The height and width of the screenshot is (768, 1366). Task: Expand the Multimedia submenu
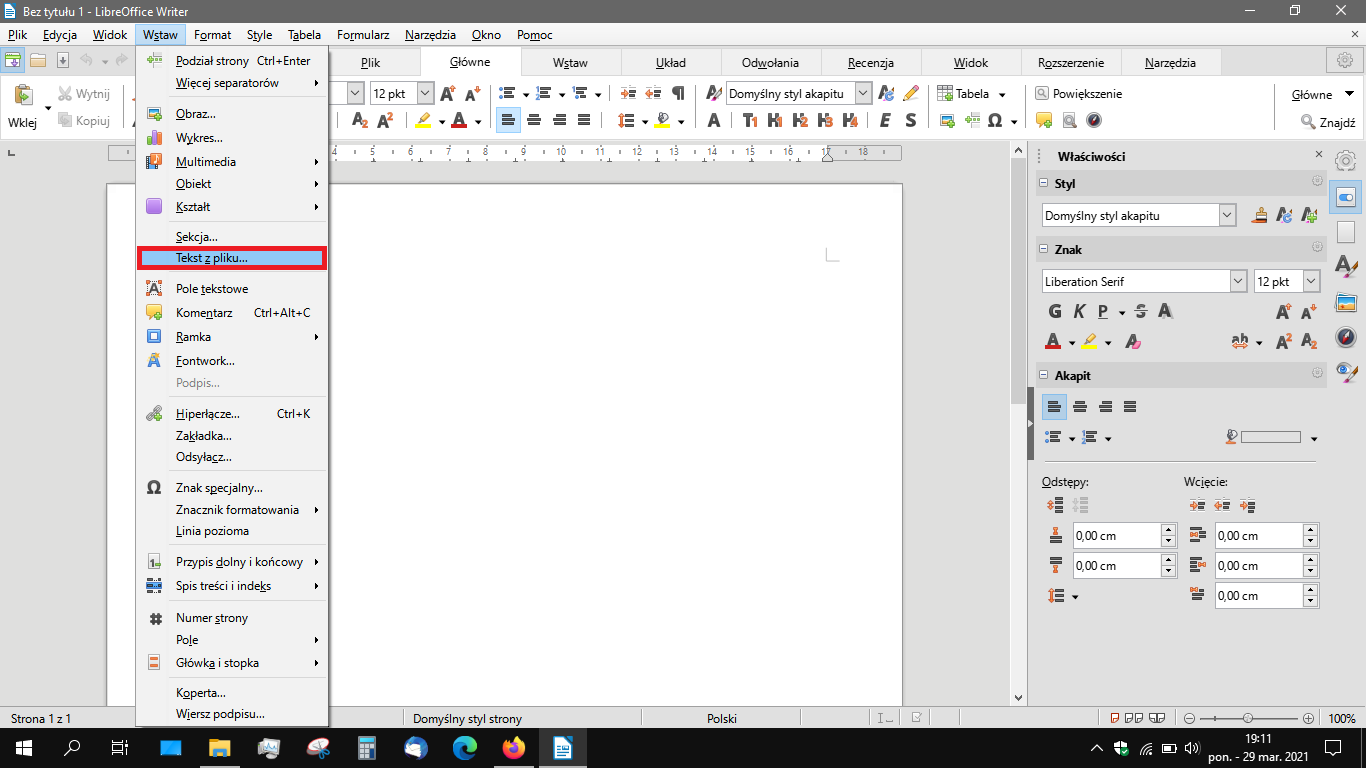coord(232,162)
